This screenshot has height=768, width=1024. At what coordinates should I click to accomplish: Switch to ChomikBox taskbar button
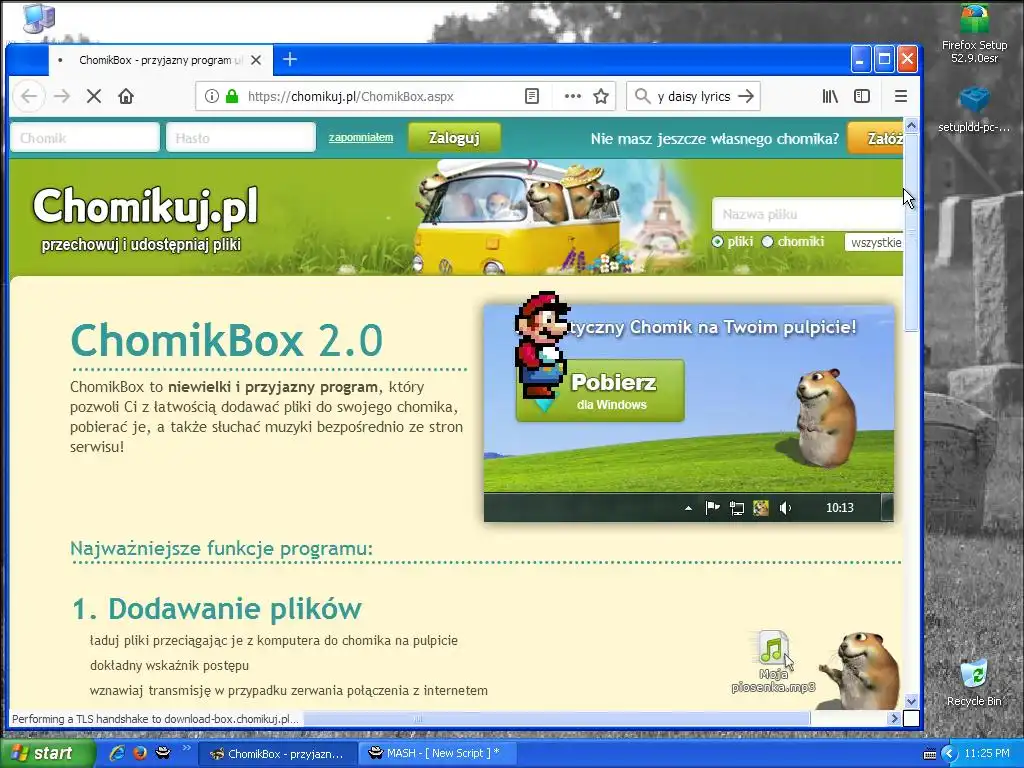click(x=278, y=754)
